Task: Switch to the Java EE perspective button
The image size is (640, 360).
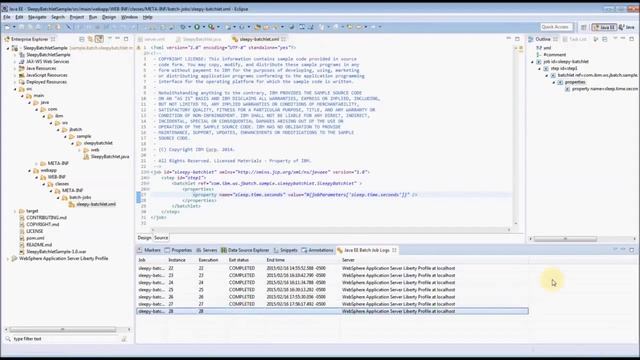Action: 604,27
